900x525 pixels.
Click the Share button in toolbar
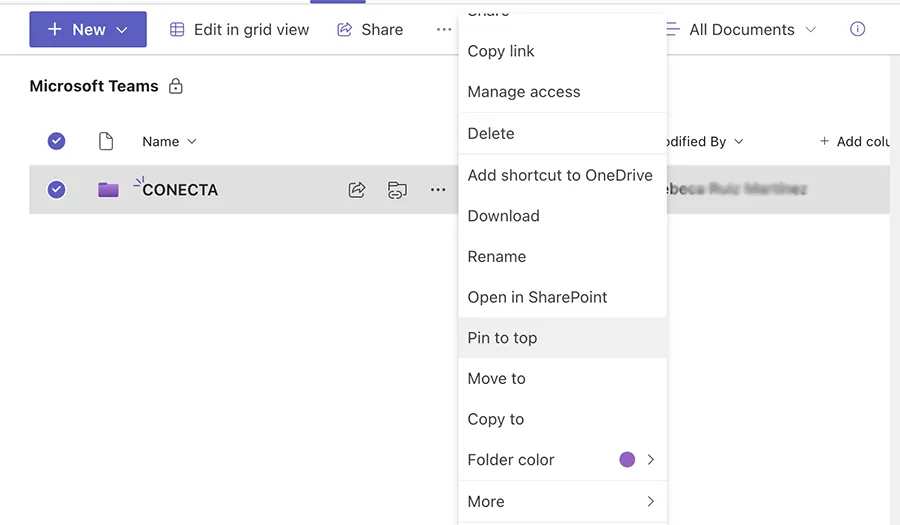370,30
